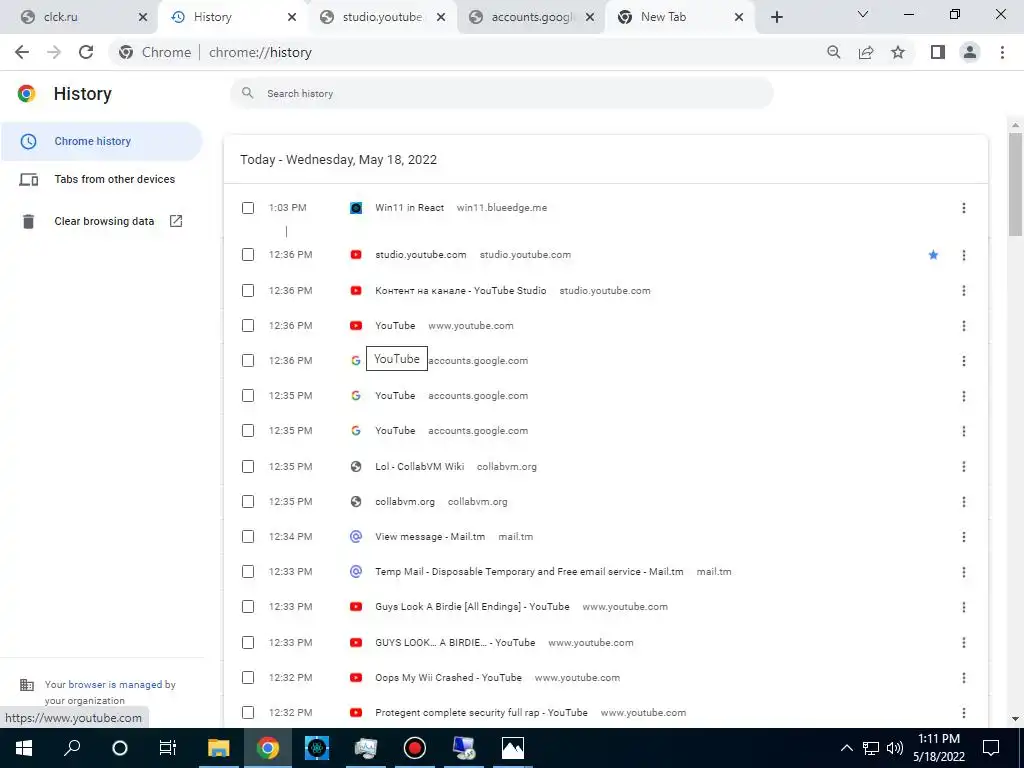Check box for Guys Look A Birdie entry
Screen dimensions: 1024x768
(248, 607)
